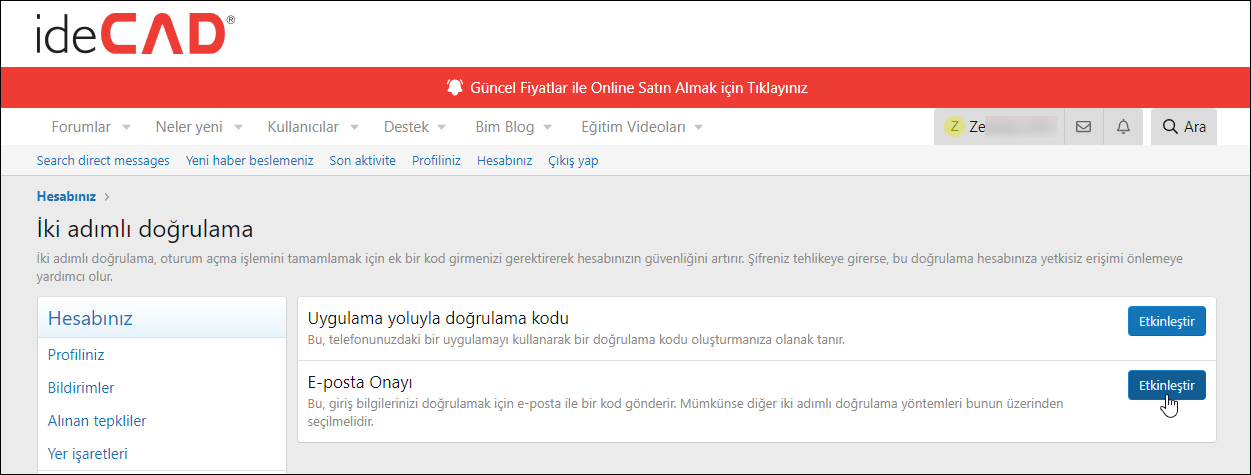Expand the Neler yeni dropdown arrow
The width and height of the screenshot is (1251, 475).
[238, 128]
